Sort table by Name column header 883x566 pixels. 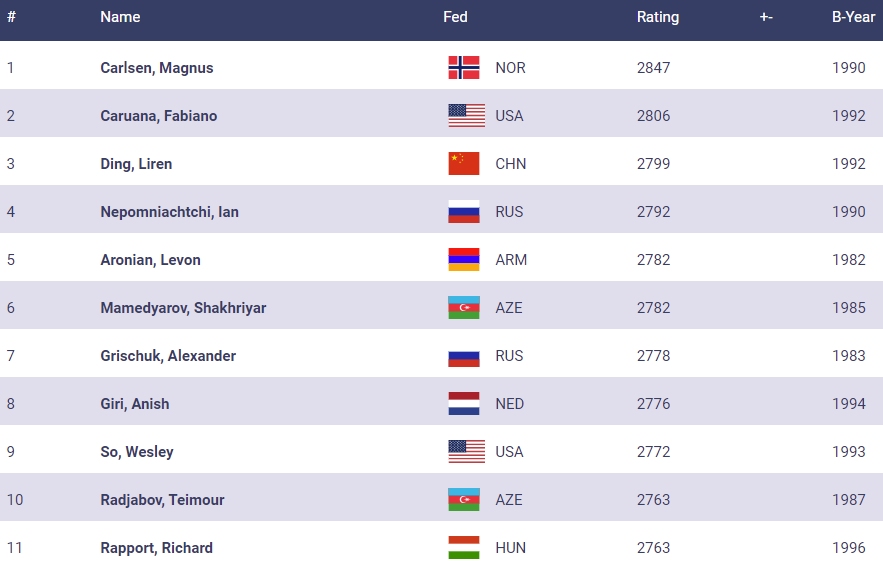coord(120,17)
